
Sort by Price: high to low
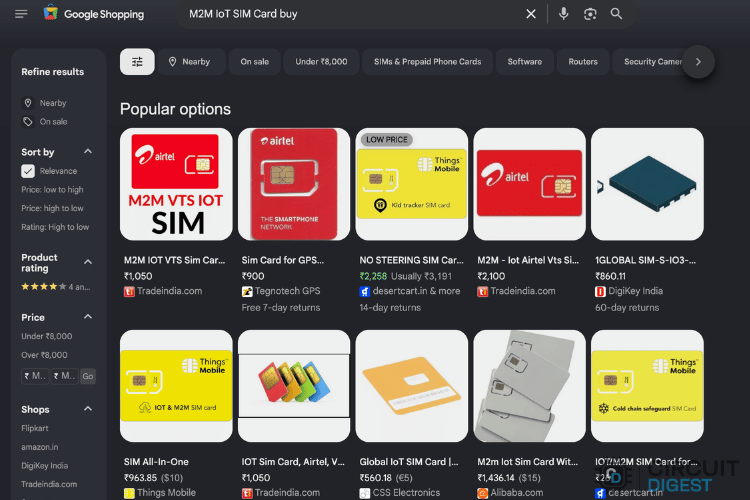[52, 208]
